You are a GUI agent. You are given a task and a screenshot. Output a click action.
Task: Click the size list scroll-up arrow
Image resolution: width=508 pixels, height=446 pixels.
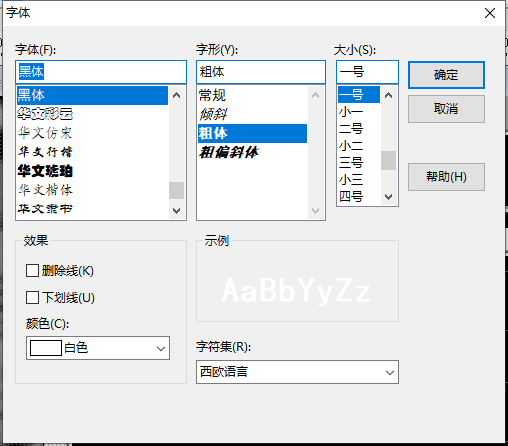(388, 95)
